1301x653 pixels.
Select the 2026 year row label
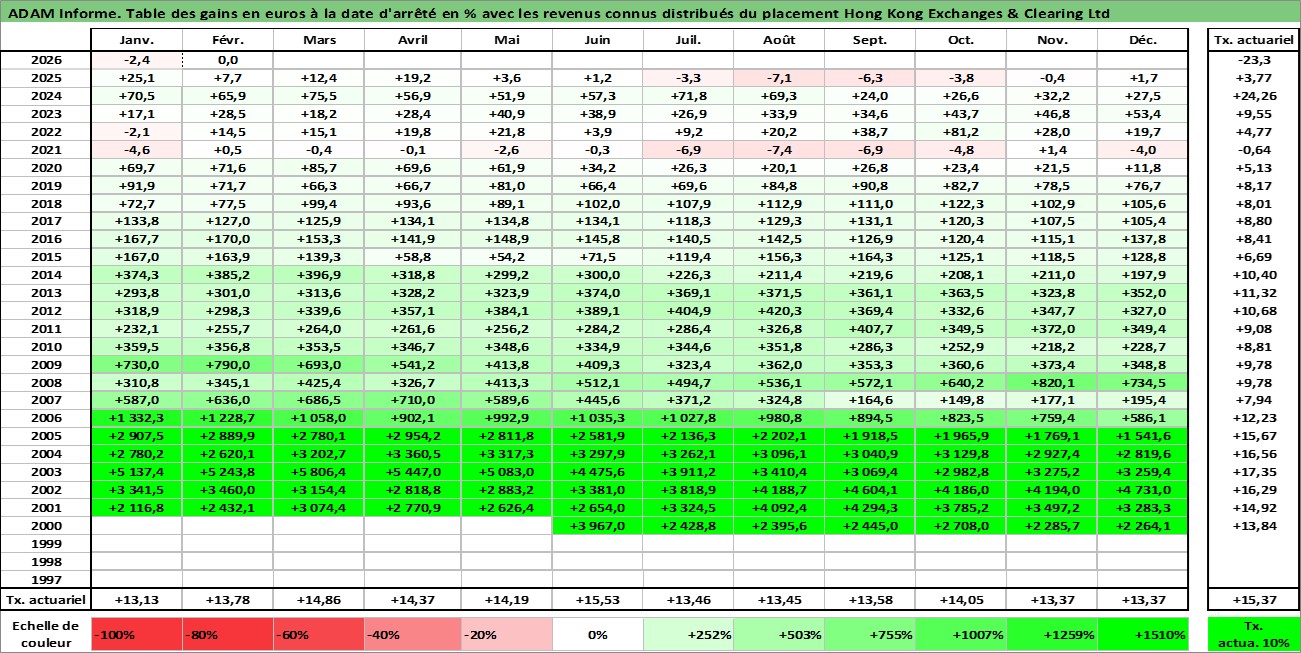tap(46, 60)
